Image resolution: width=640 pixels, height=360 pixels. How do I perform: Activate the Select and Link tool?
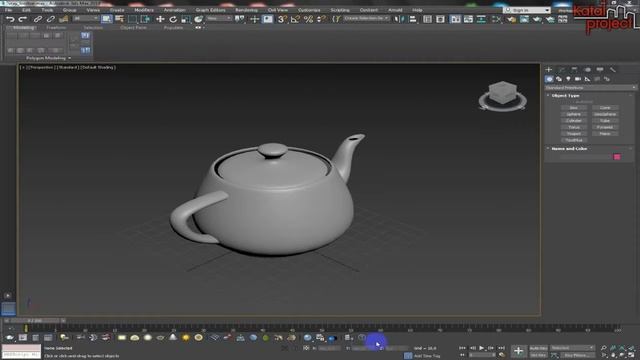tap(38, 19)
